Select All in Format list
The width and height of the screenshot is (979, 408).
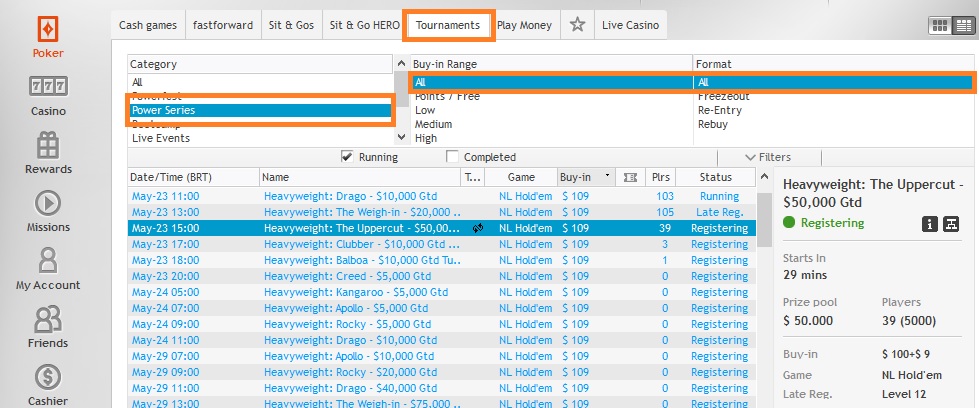[834, 82]
